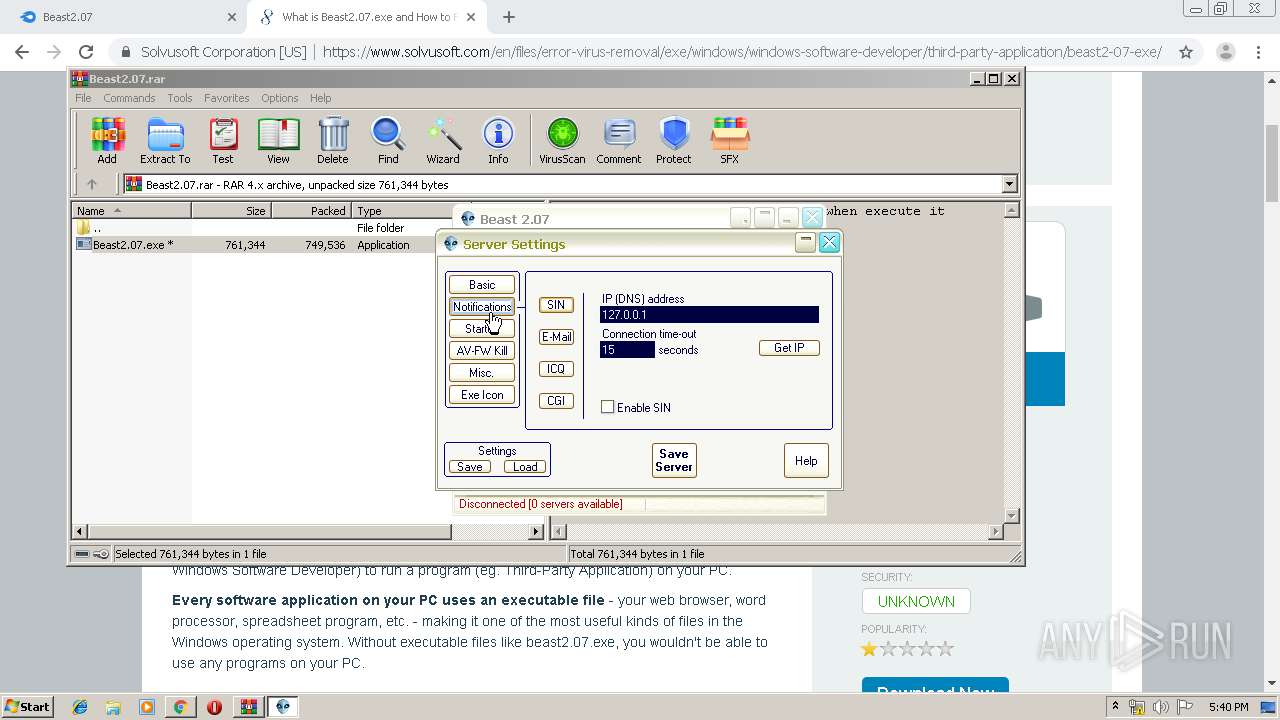This screenshot has height=720, width=1280.
Task: Click the Extract To toolbar icon
Action: [x=165, y=140]
